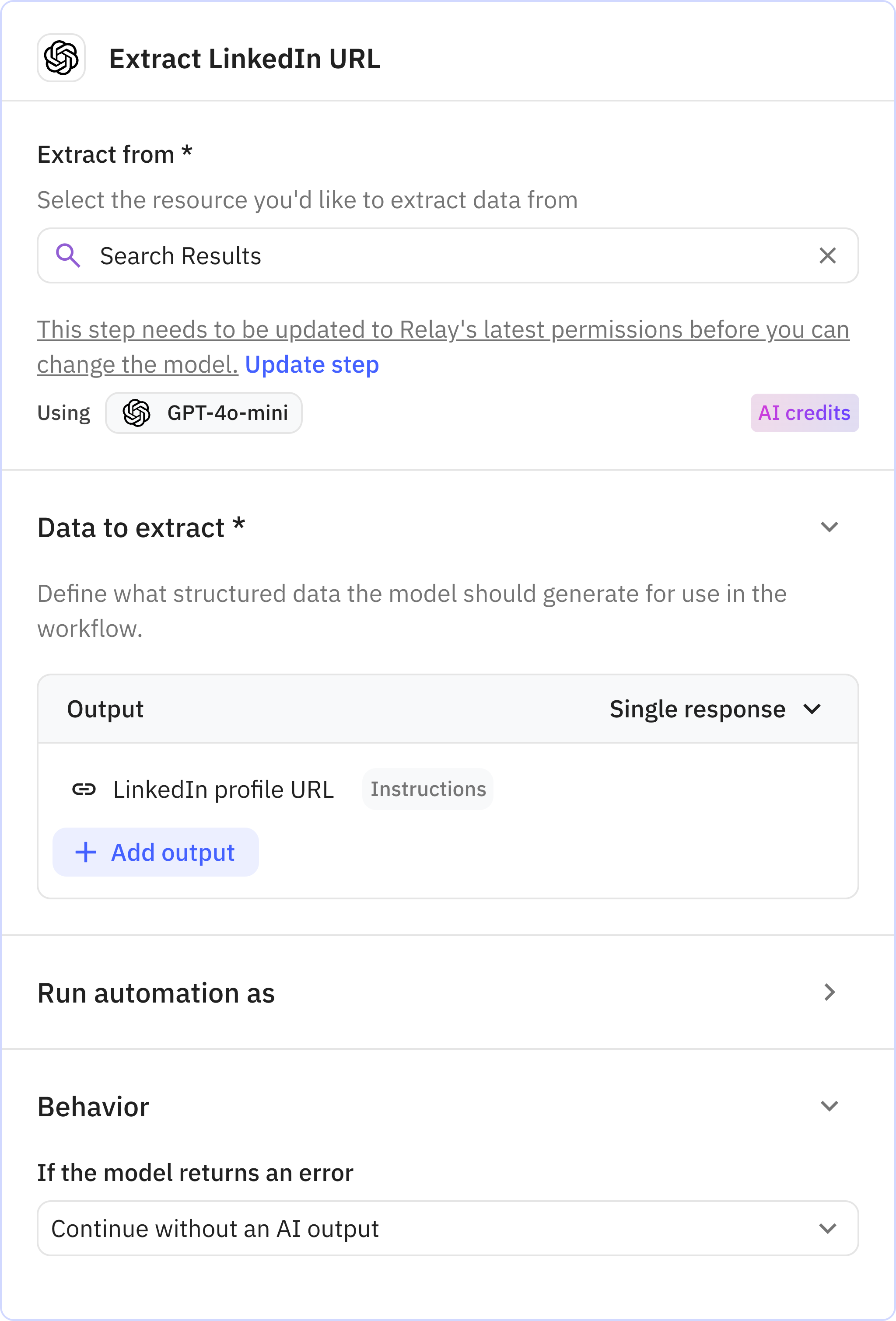
Task: Click the GPT-4o-mini model selector
Action: [x=204, y=413]
